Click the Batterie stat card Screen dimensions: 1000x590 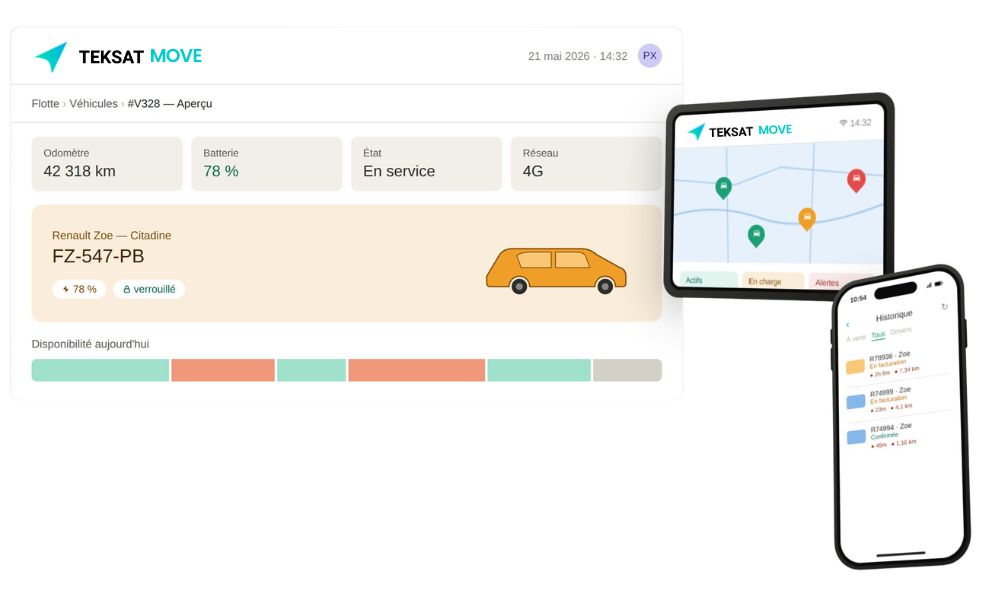267,163
